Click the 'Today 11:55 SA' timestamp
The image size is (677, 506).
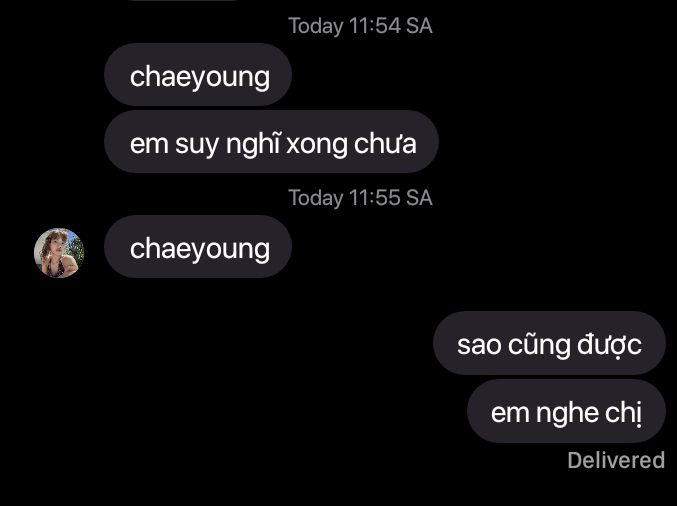pos(360,198)
